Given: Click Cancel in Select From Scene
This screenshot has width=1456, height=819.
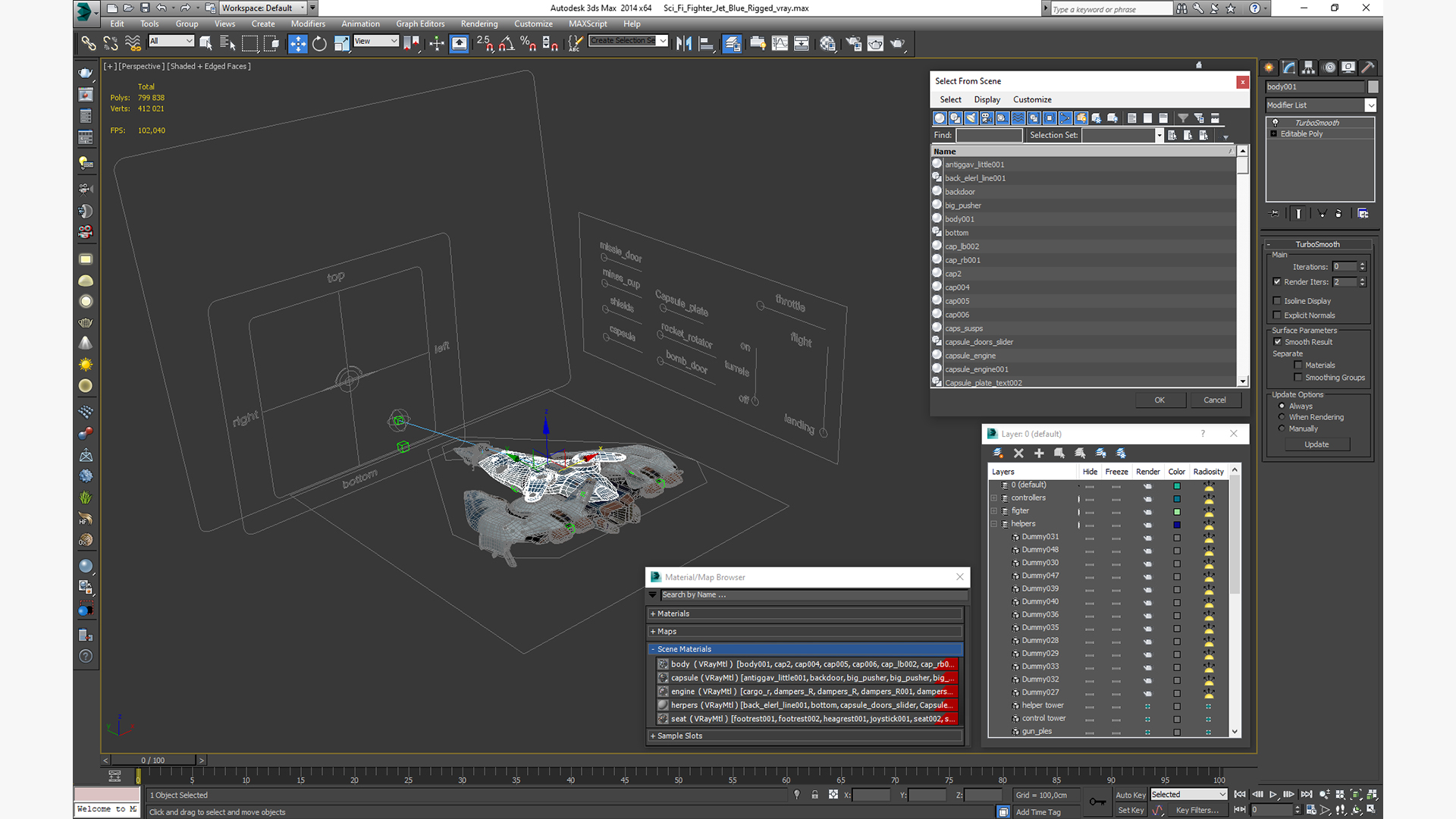Looking at the screenshot, I should 1215,400.
